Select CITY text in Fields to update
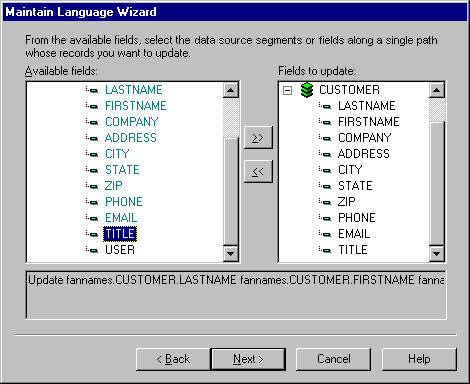The image size is (470, 384). click(350, 170)
